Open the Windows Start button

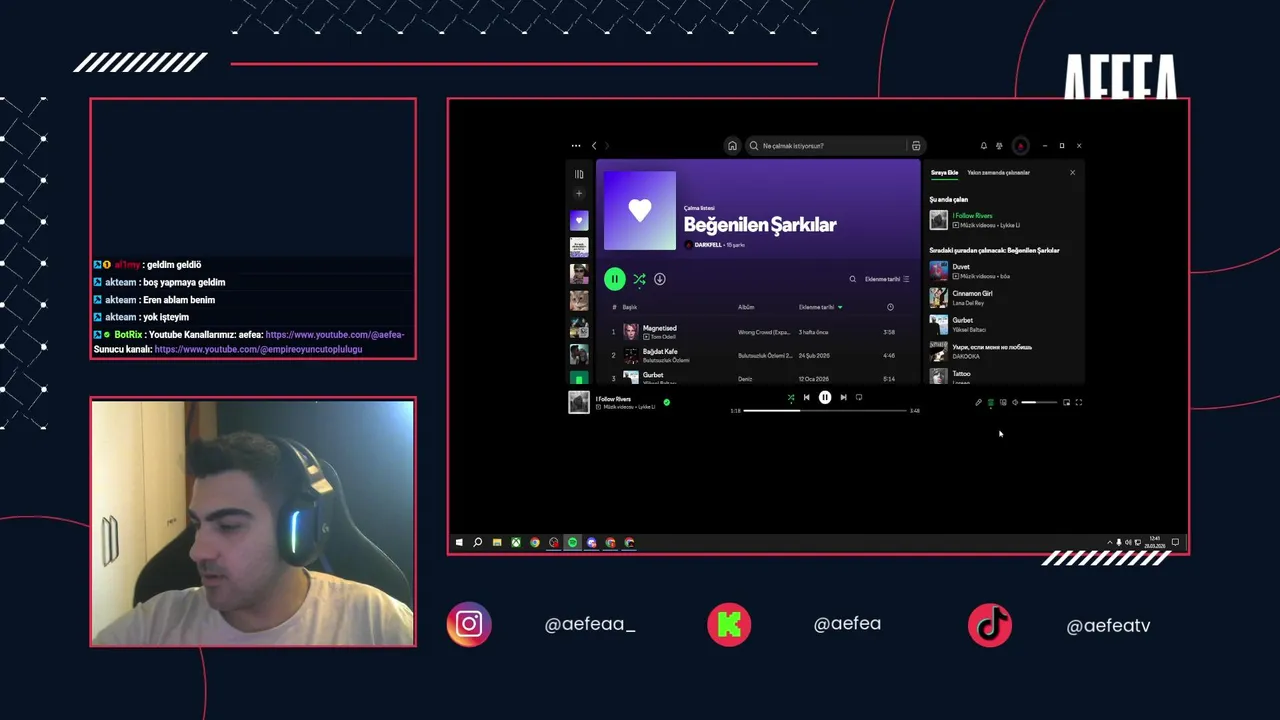[x=459, y=542]
